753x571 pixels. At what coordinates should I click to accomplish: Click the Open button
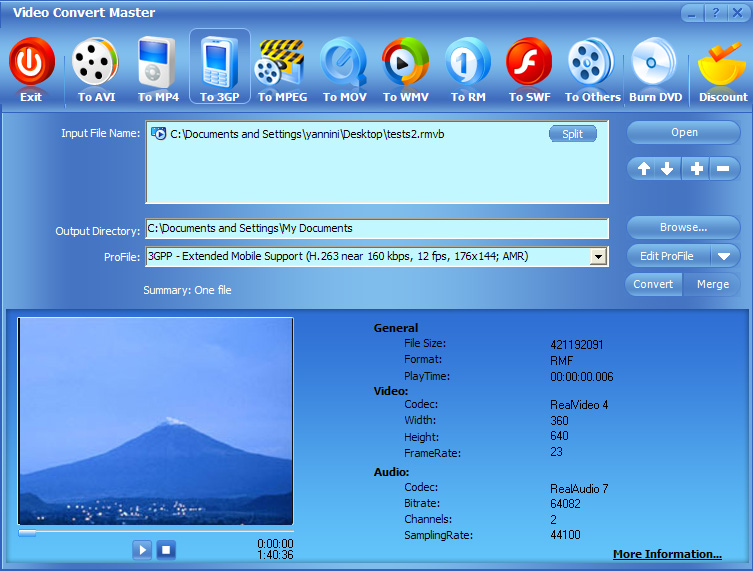[683, 133]
